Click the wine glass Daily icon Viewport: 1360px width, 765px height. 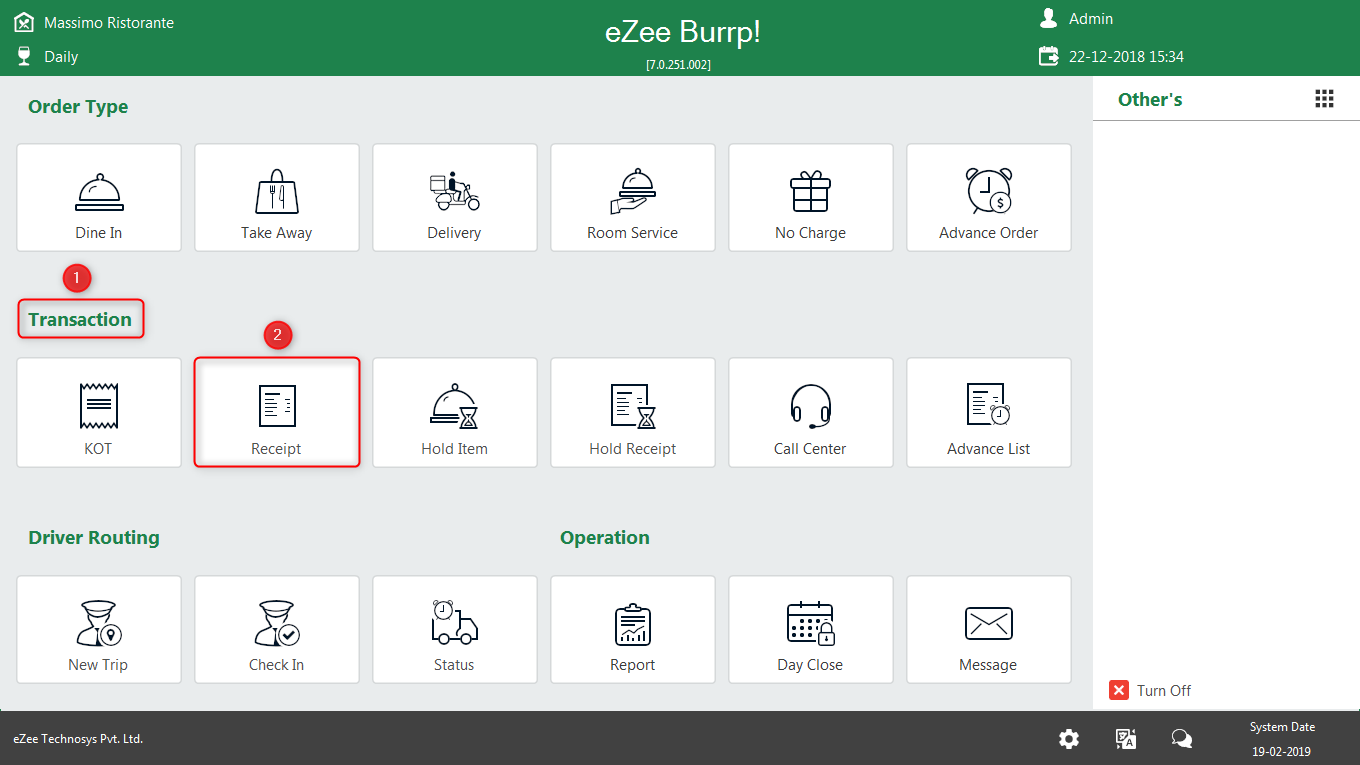(x=24, y=56)
